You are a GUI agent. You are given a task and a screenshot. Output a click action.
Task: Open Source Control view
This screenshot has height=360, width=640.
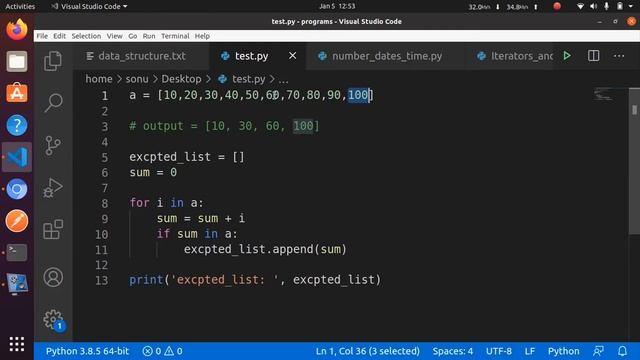coord(53,145)
